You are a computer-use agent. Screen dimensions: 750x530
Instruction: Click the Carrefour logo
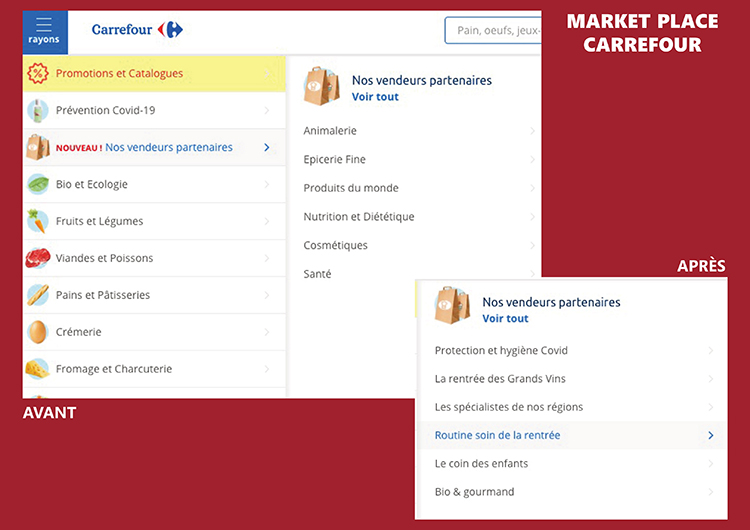tap(137, 30)
